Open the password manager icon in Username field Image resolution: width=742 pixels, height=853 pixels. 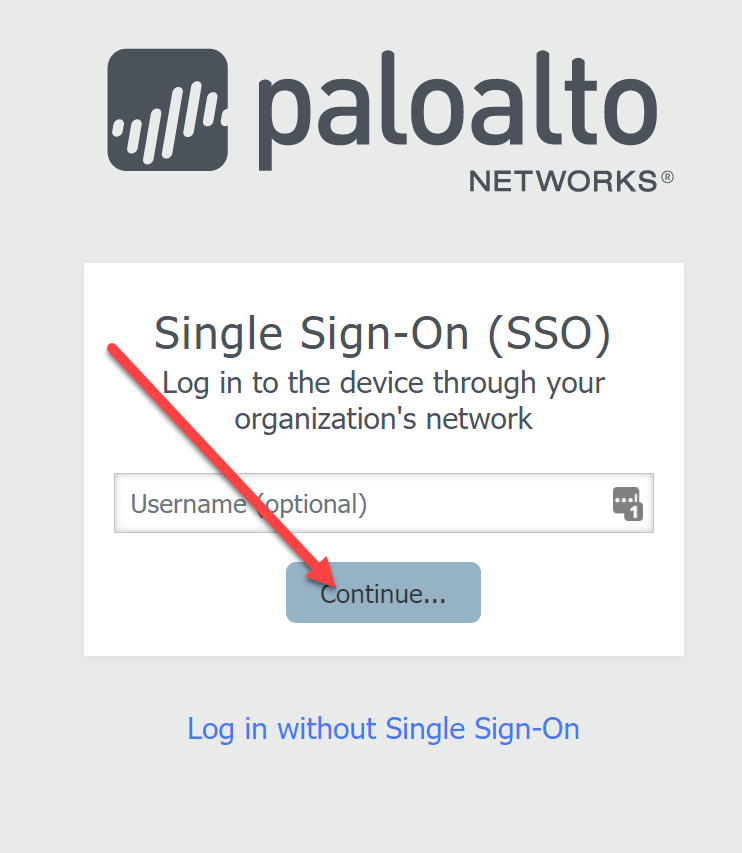628,504
